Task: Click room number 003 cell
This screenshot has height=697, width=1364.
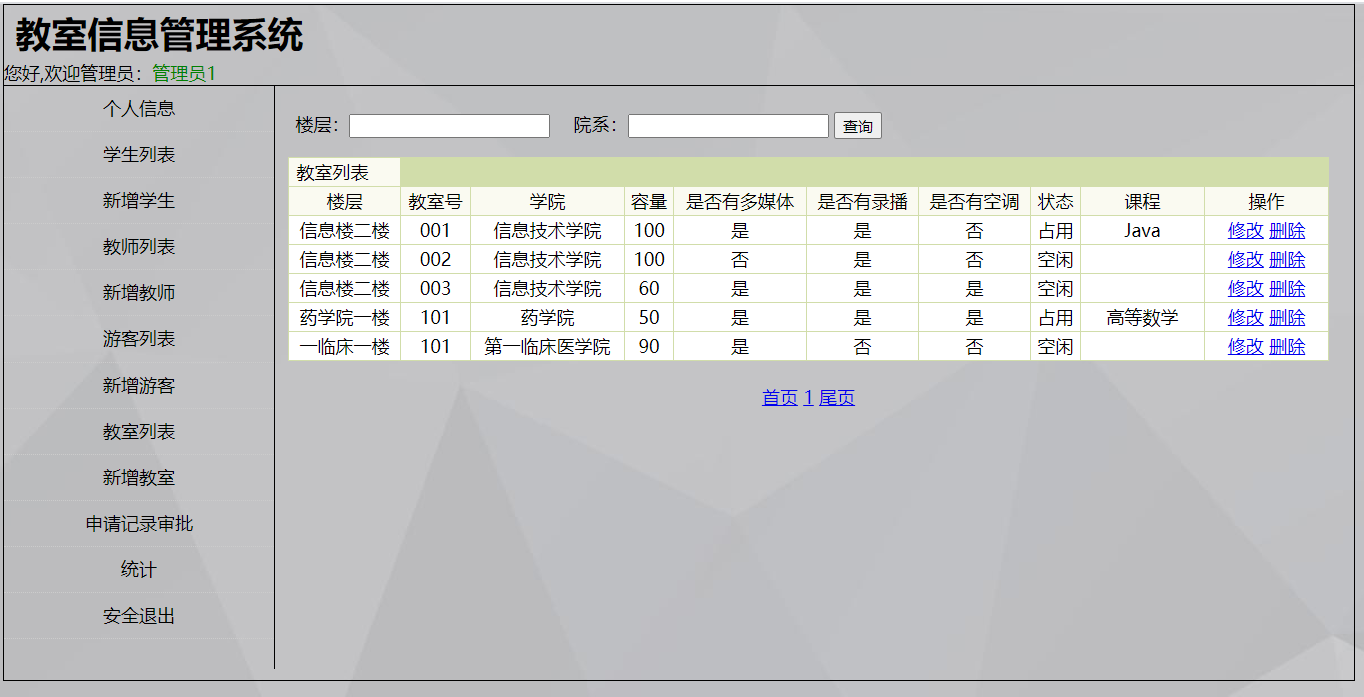Action: click(435, 289)
